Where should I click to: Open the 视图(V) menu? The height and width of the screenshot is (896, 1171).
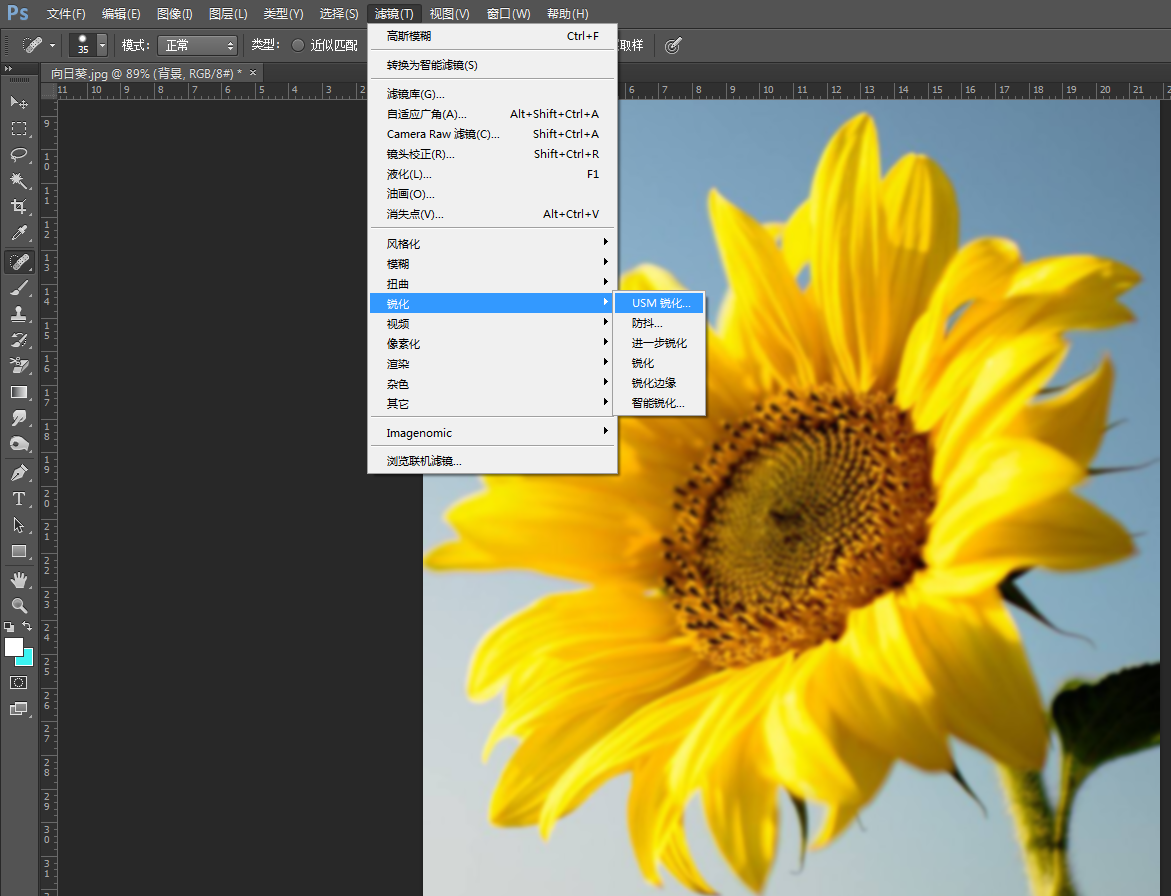(x=449, y=13)
